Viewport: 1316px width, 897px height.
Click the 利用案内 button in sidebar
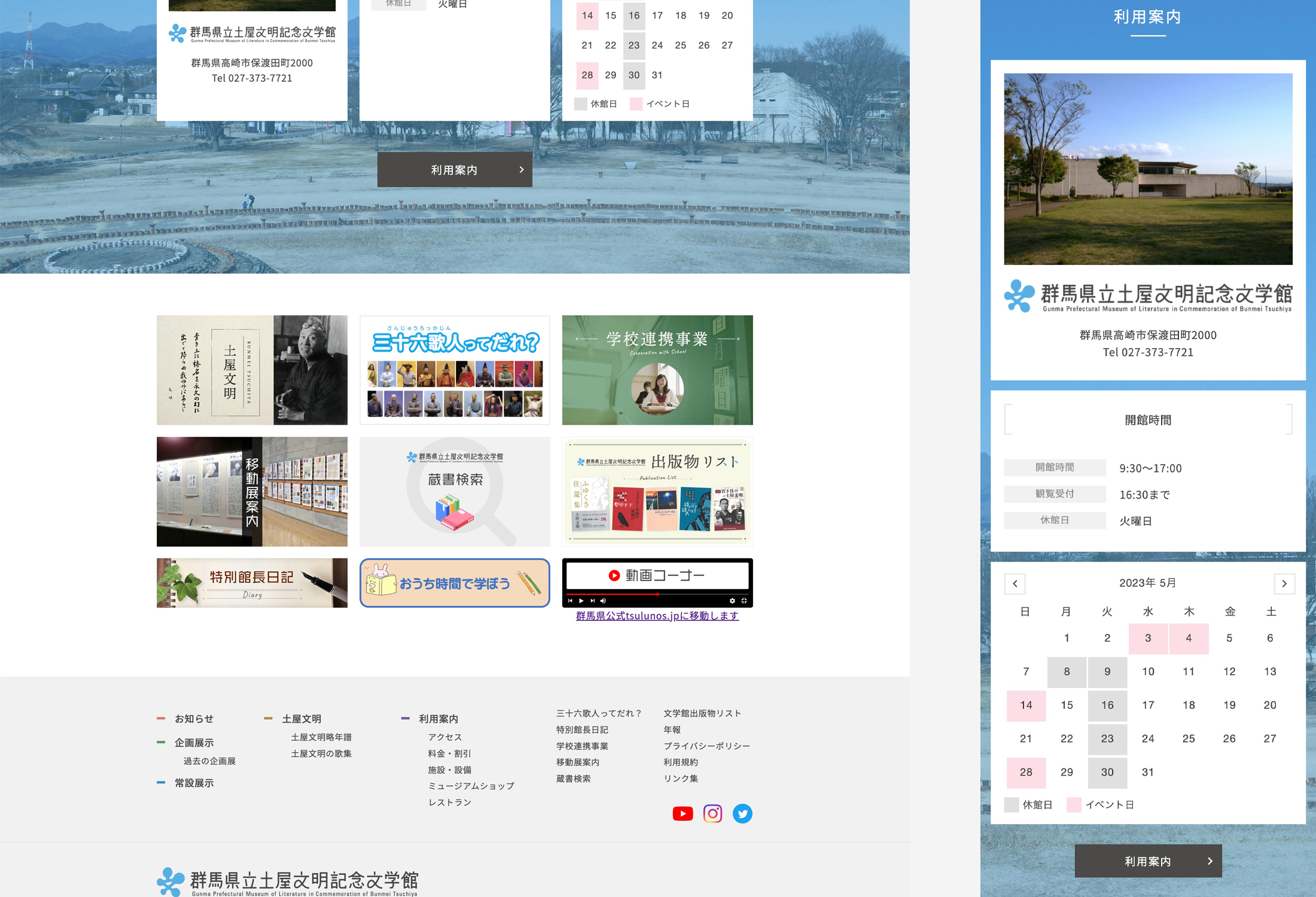[1148, 861]
